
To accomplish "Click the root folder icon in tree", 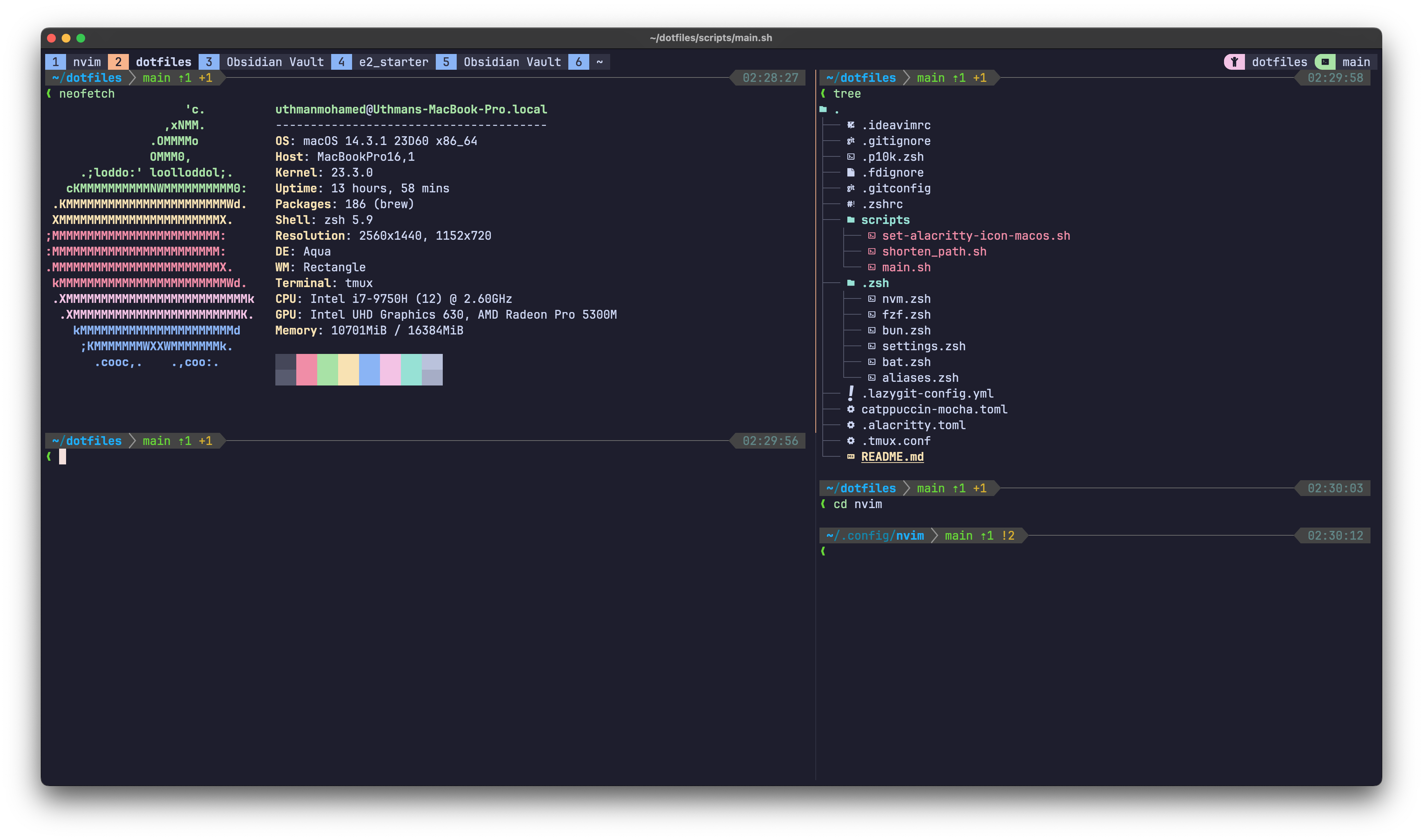I will click(823, 109).
